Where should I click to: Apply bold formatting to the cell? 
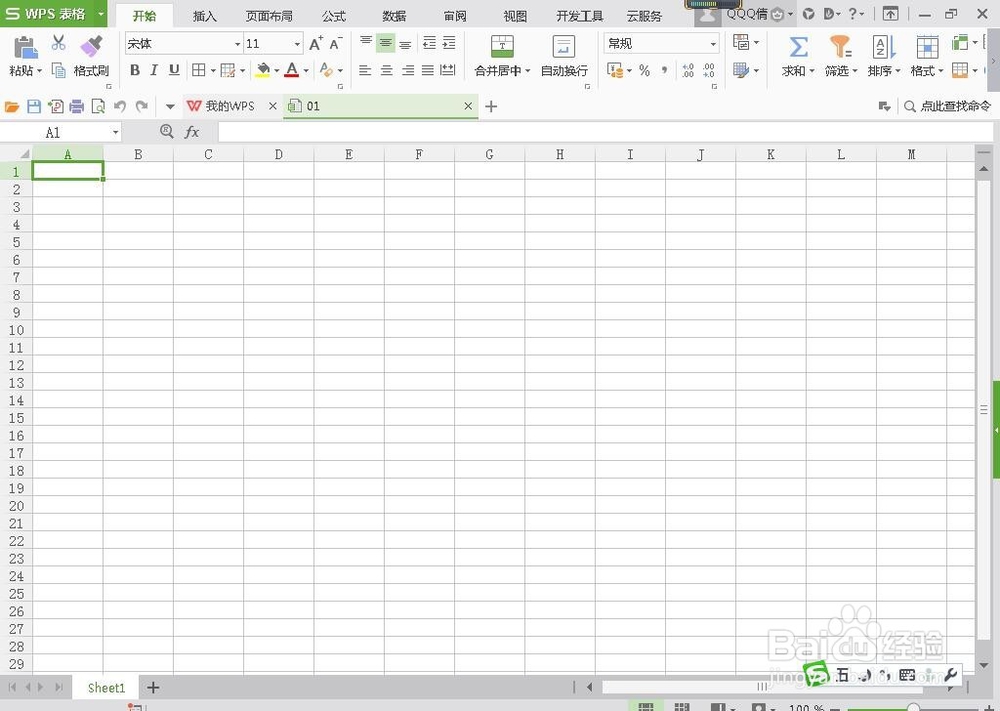coord(135,70)
